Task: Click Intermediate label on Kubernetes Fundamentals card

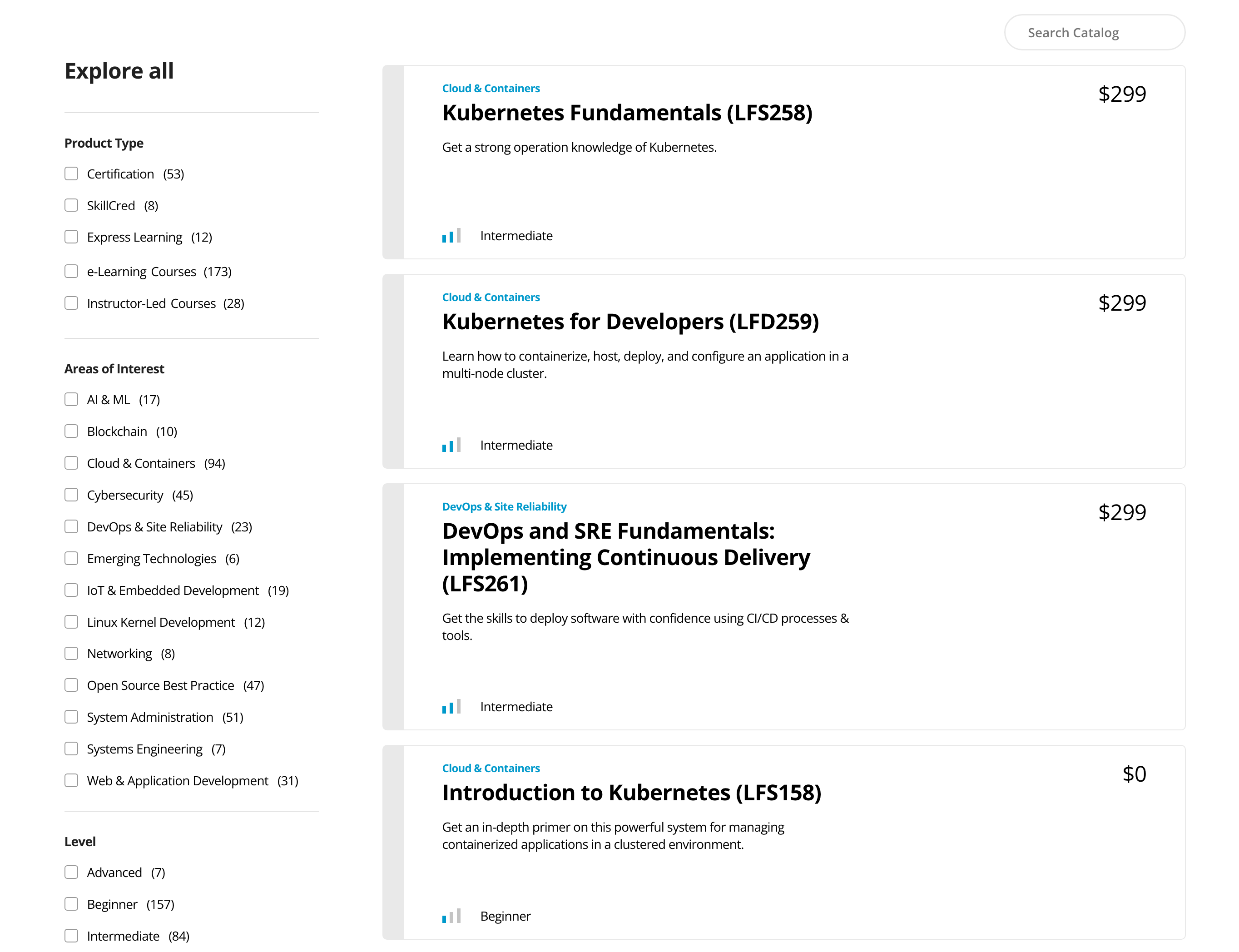Action: [516, 236]
